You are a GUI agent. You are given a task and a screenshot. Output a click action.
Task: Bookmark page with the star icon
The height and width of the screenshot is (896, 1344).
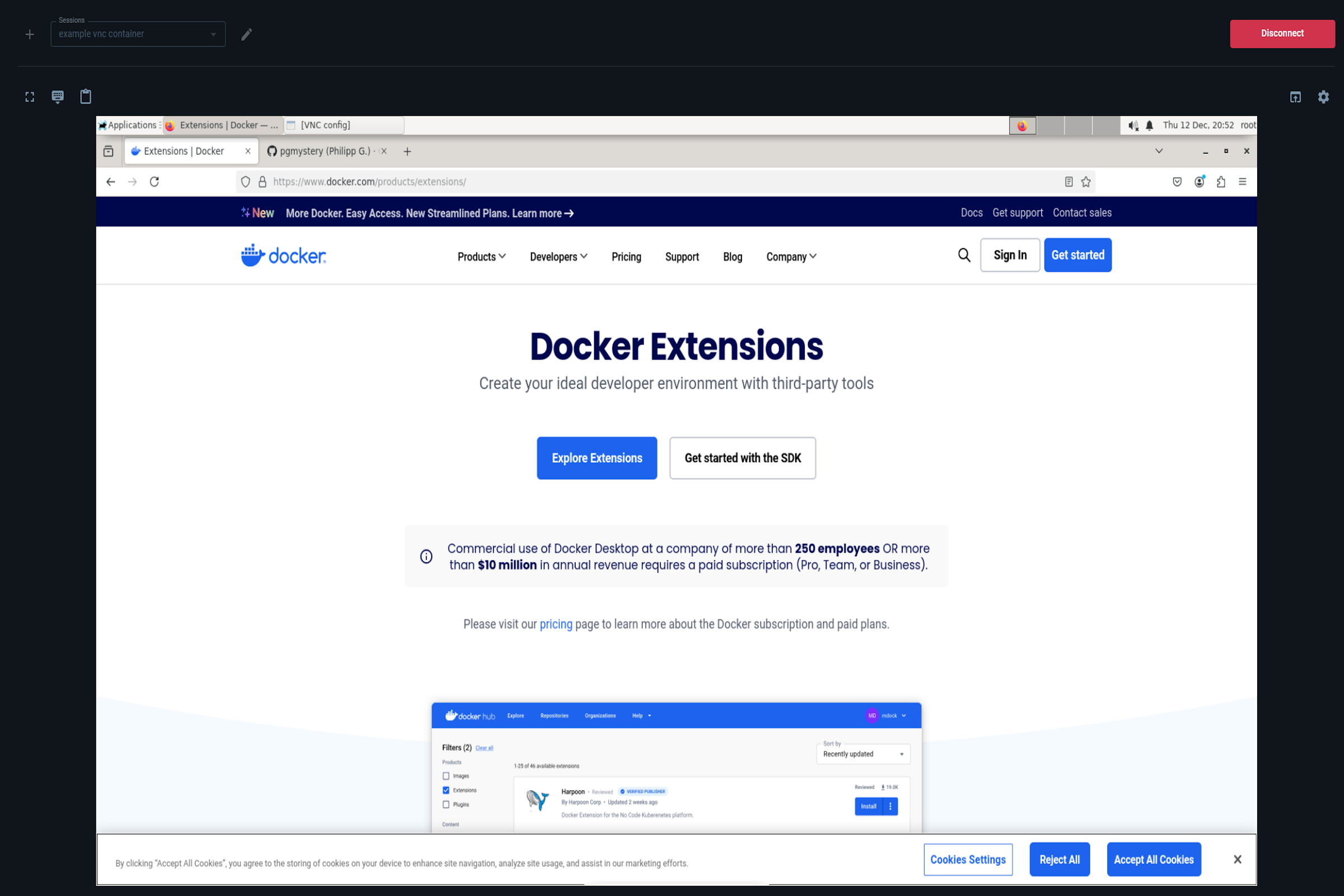[x=1086, y=181]
